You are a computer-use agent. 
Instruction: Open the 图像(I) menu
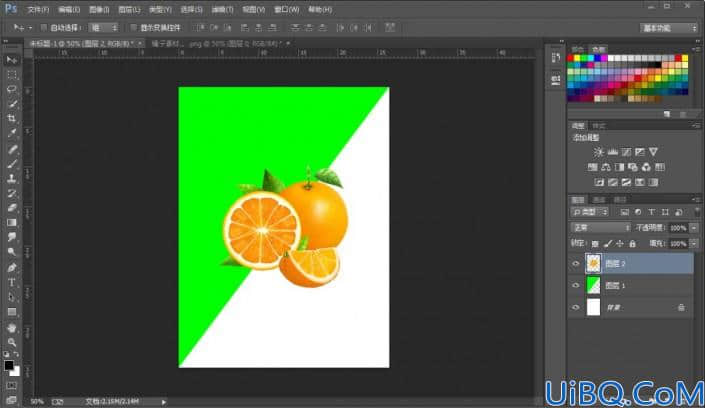tap(99, 9)
